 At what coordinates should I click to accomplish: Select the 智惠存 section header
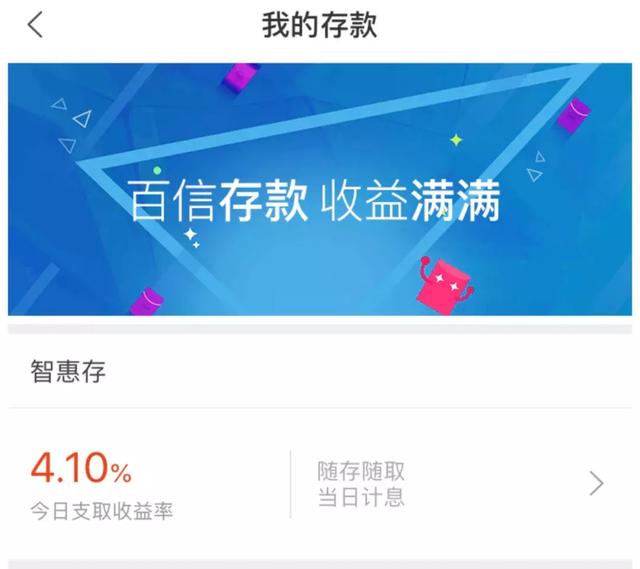click(x=68, y=371)
